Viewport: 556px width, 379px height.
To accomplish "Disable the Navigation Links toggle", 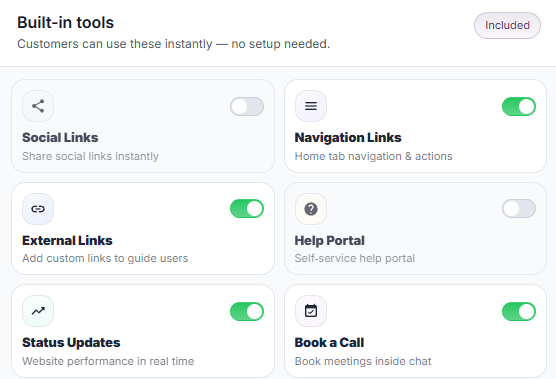I will click(x=519, y=106).
